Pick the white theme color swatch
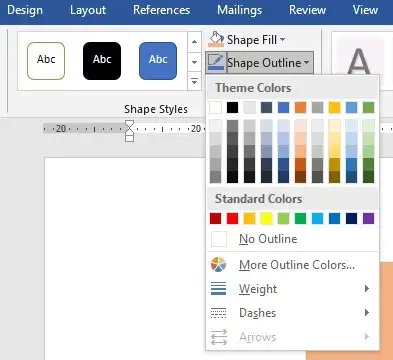 (215, 107)
